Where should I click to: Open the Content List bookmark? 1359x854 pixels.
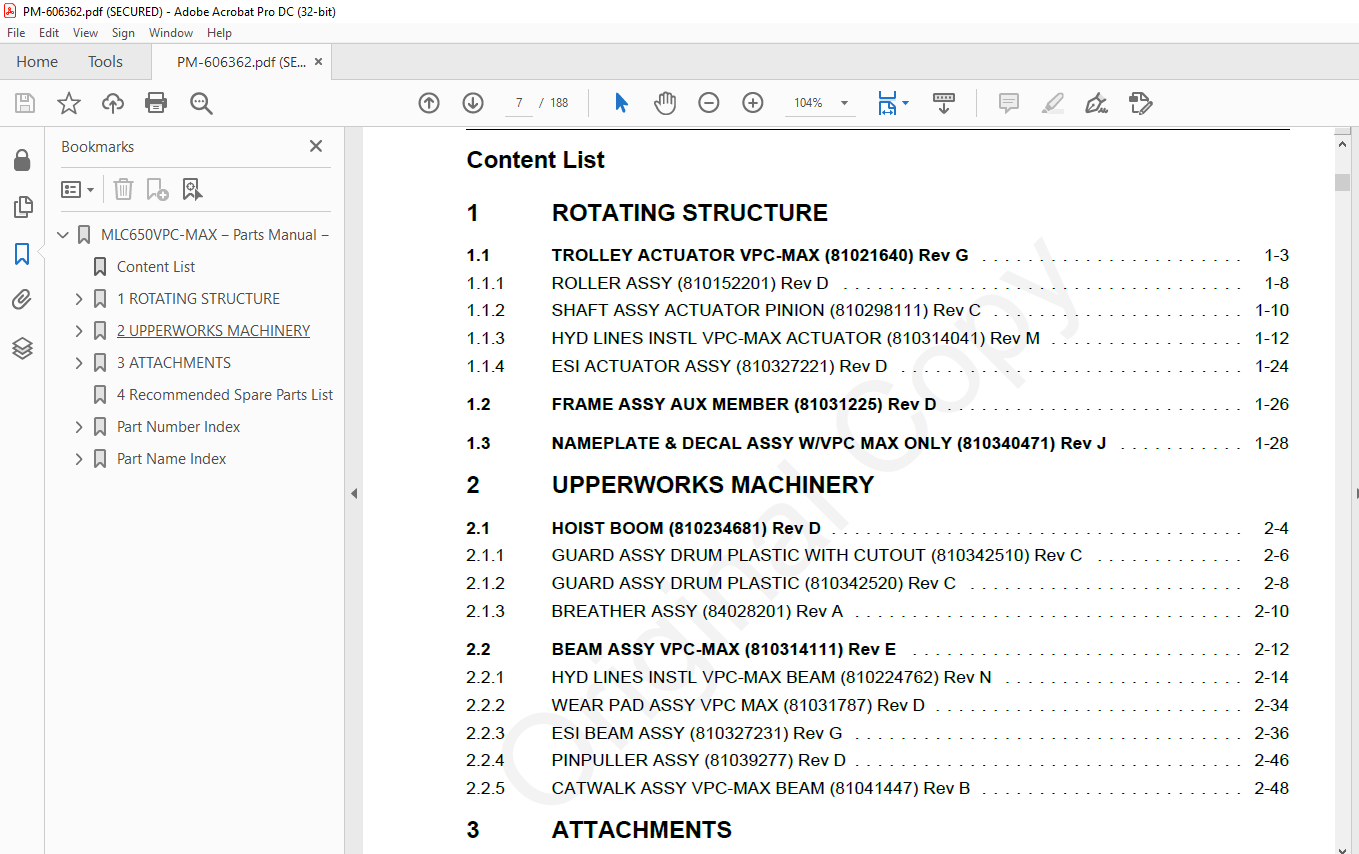coord(156,267)
